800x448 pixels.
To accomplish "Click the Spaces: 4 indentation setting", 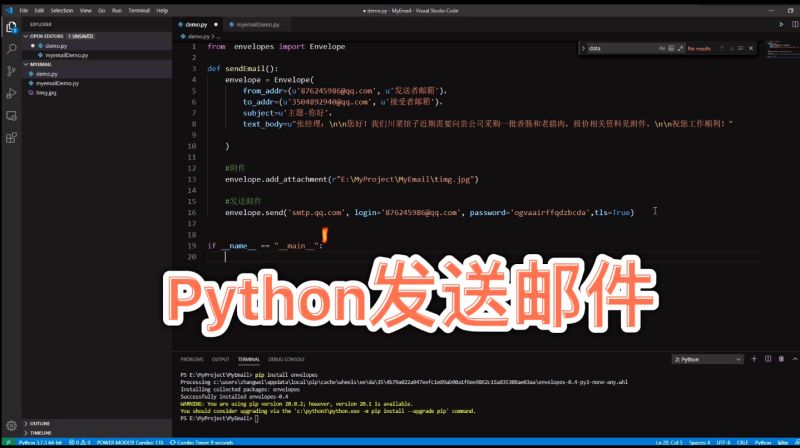I will (699, 442).
